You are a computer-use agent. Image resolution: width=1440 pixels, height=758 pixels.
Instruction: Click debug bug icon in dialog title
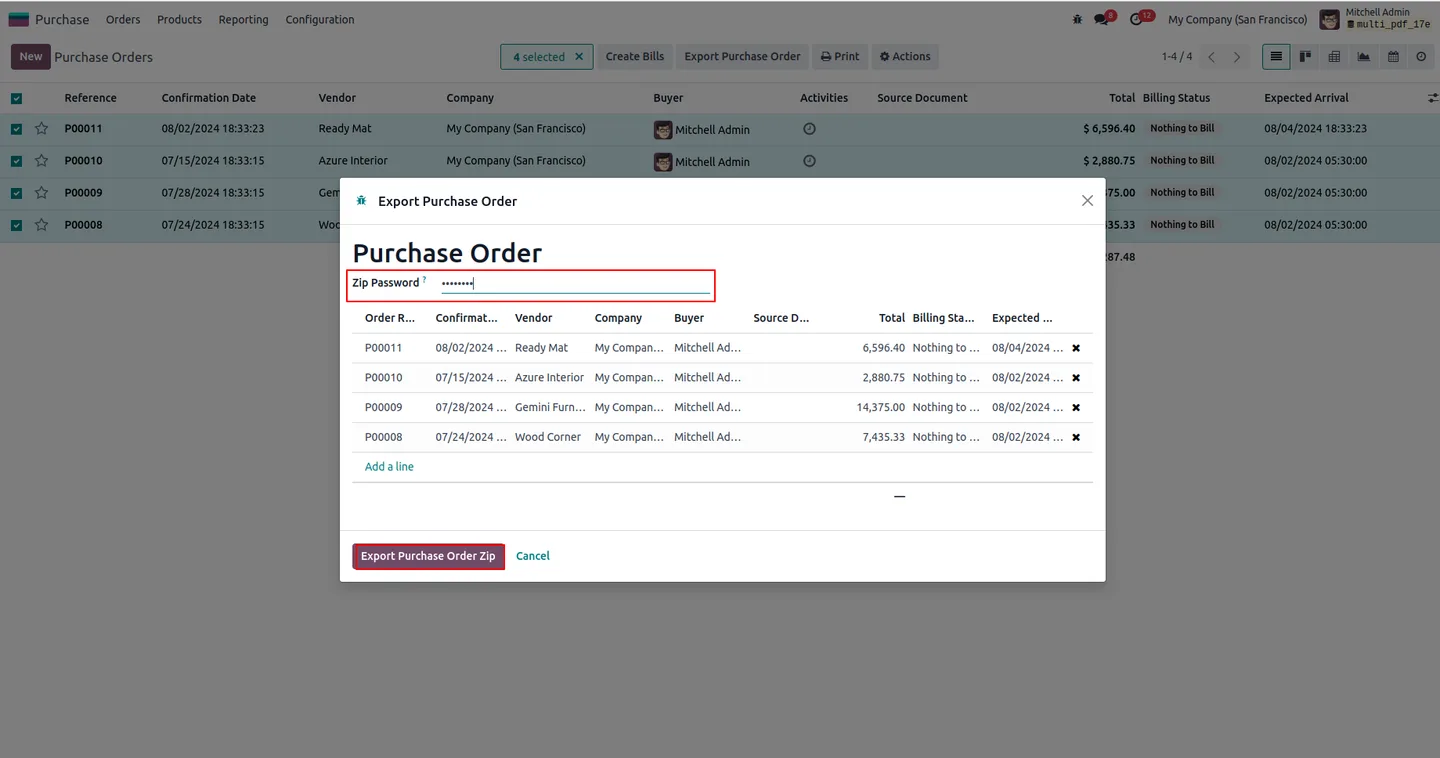coord(361,201)
